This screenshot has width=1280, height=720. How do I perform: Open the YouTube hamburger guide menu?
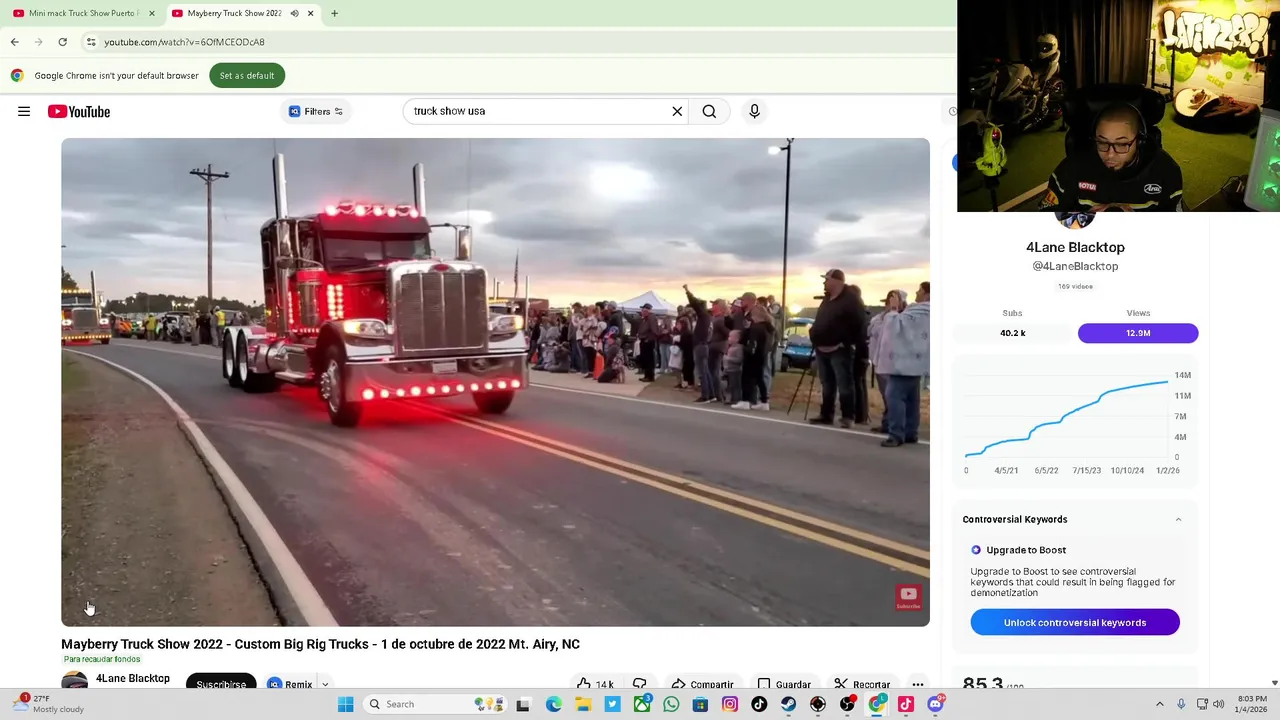pos(24,111)
